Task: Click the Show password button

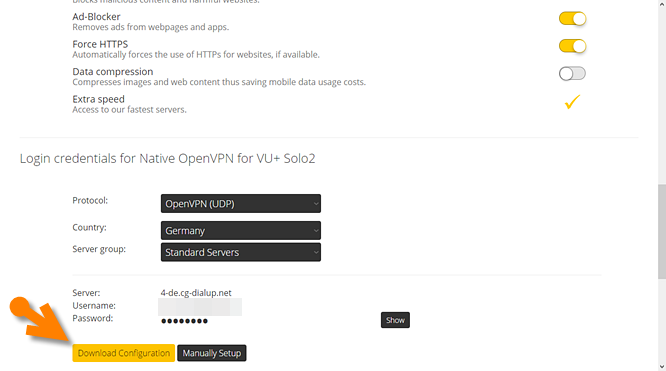Action: pyautogui.click(x=395, y=320)
